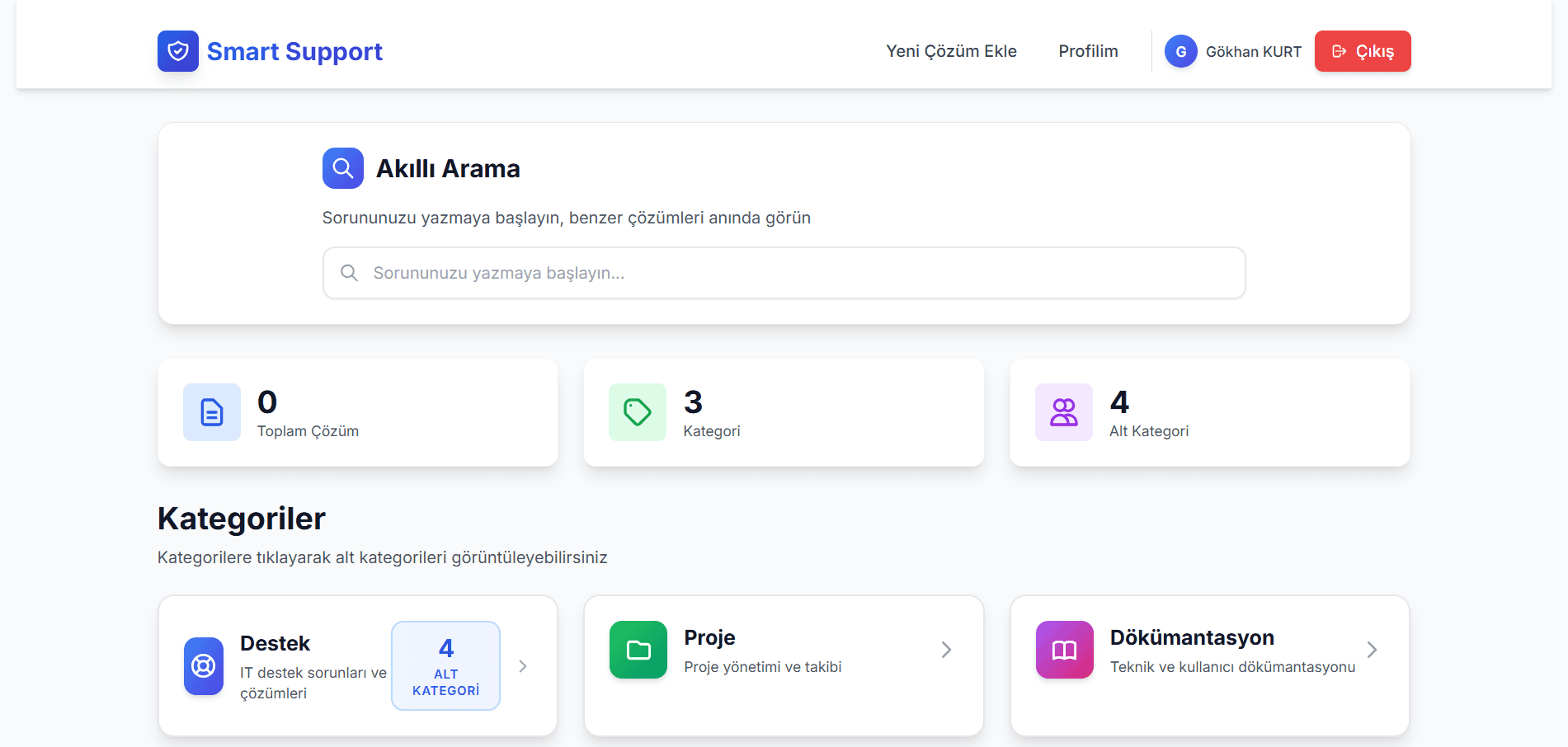Viewport: 1568px width, 747px height.
Task: Click the book icon on Dökümantasyon card
Action: pyautogui.click(x=1063, y=650)
